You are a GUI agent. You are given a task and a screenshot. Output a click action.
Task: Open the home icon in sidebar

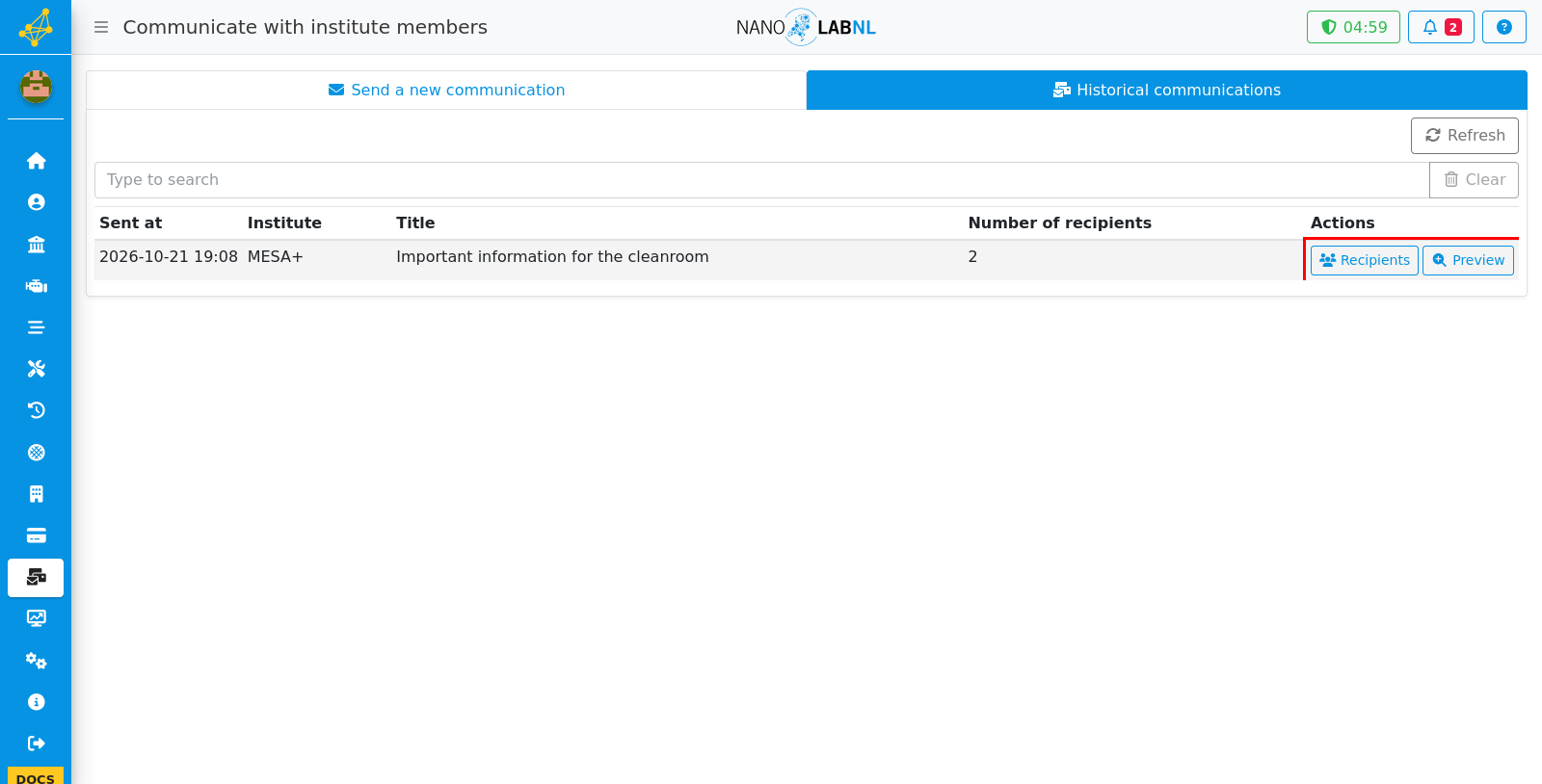pyautogui.click(x=36, y=161)
